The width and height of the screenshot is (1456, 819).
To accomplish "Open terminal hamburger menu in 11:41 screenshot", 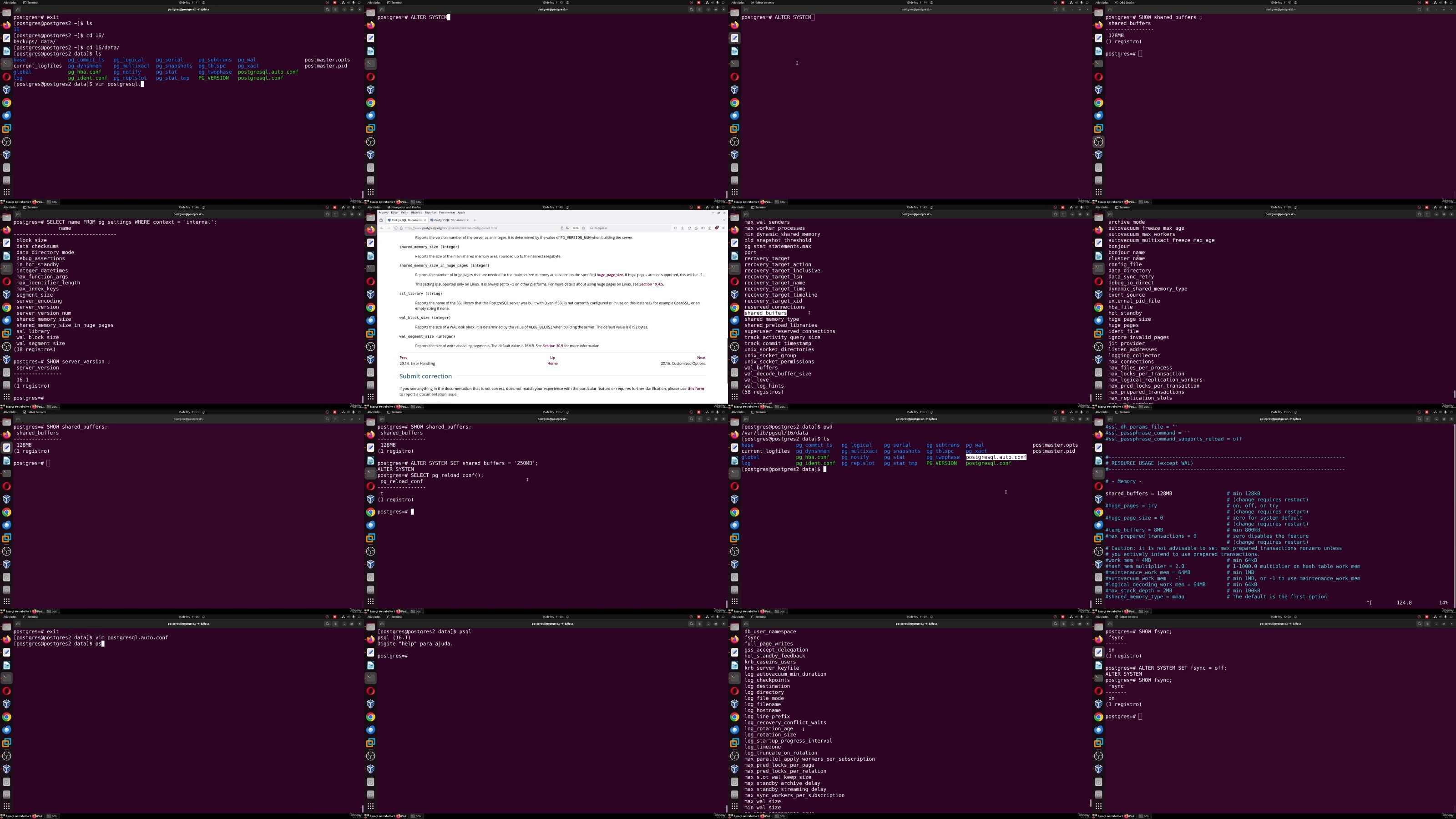I will point(335,10).
